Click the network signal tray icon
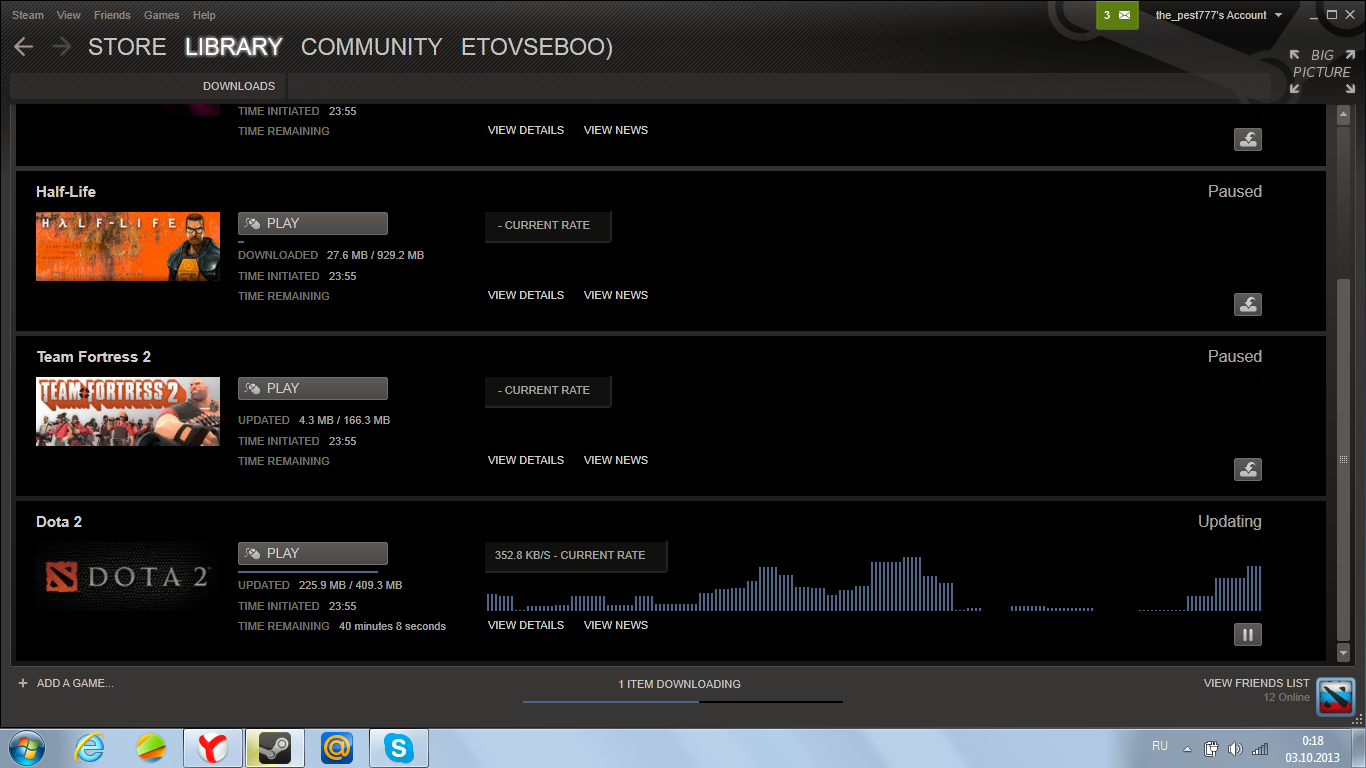The width and height of the screenshot is (1366, 768). pyautogui.click(x=1260, y=748)
